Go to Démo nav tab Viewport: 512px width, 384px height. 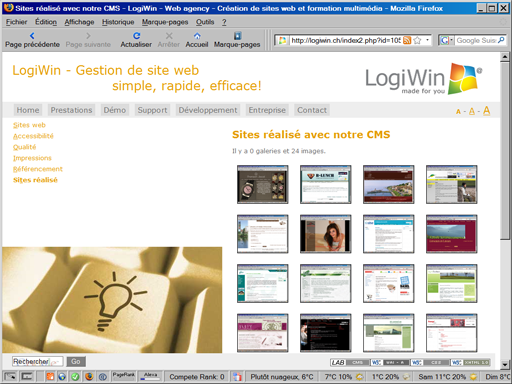click(x=115, y=110)
